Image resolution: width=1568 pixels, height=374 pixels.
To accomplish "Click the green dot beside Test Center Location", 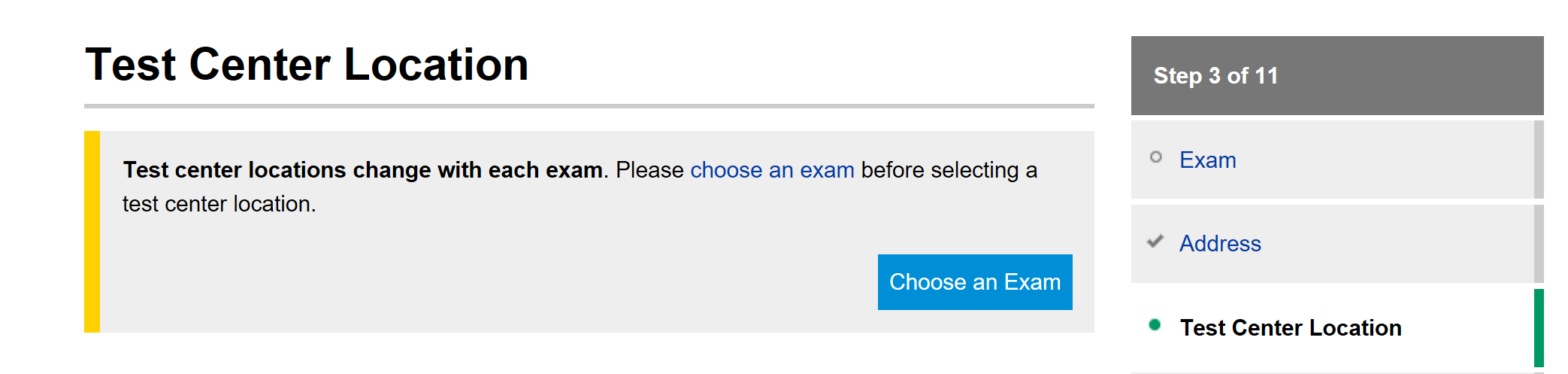I will [x=1155, y=325].
